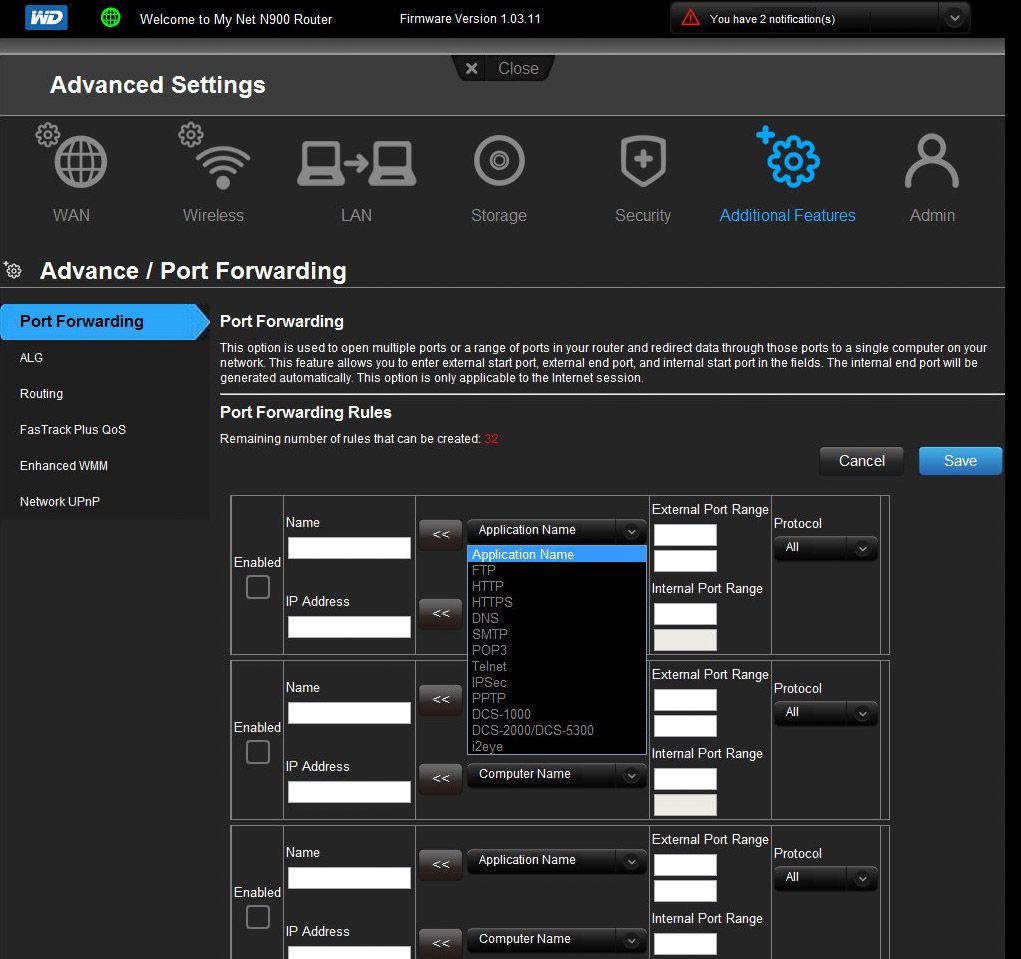Click the red notification warning icon
This screenshot has height=959, width=1021.
pyautogui.click(x=690, y=18)
